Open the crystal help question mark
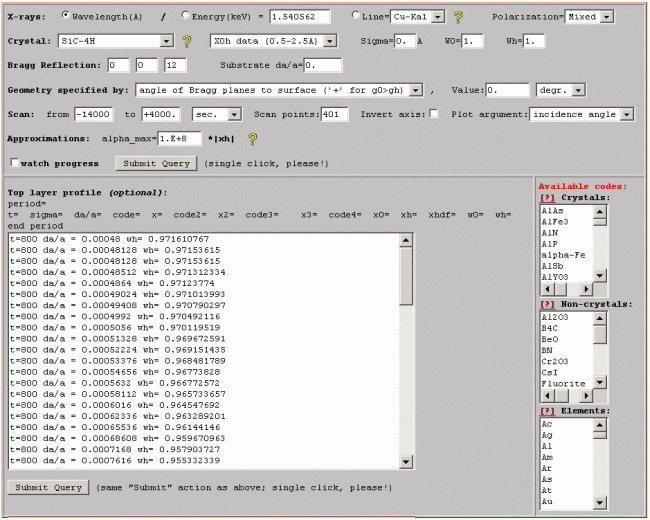Screen dimensions: 650x520 click(187, 41)
